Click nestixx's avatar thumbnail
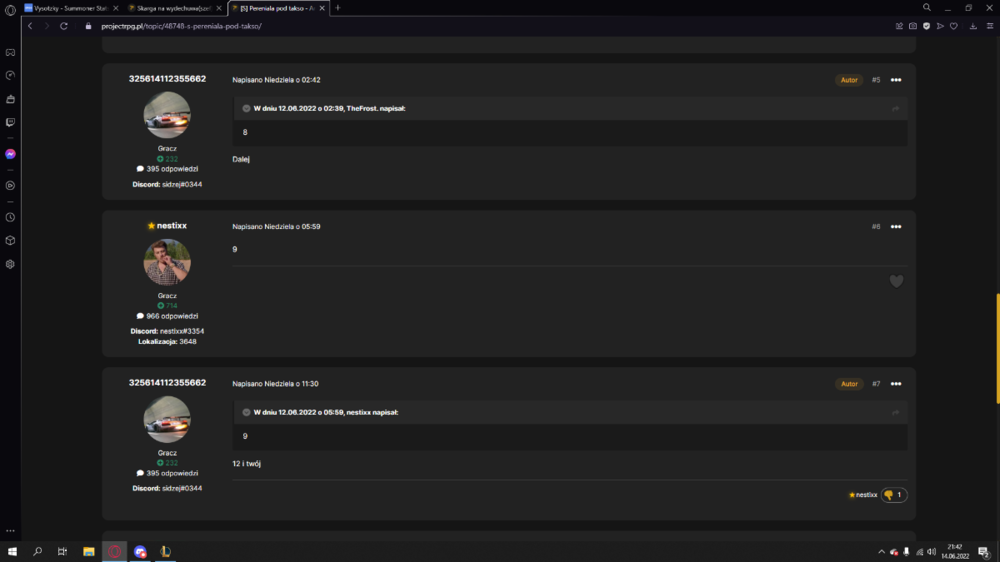Viewport: 1000px width, 562px height. pos(167,262)
